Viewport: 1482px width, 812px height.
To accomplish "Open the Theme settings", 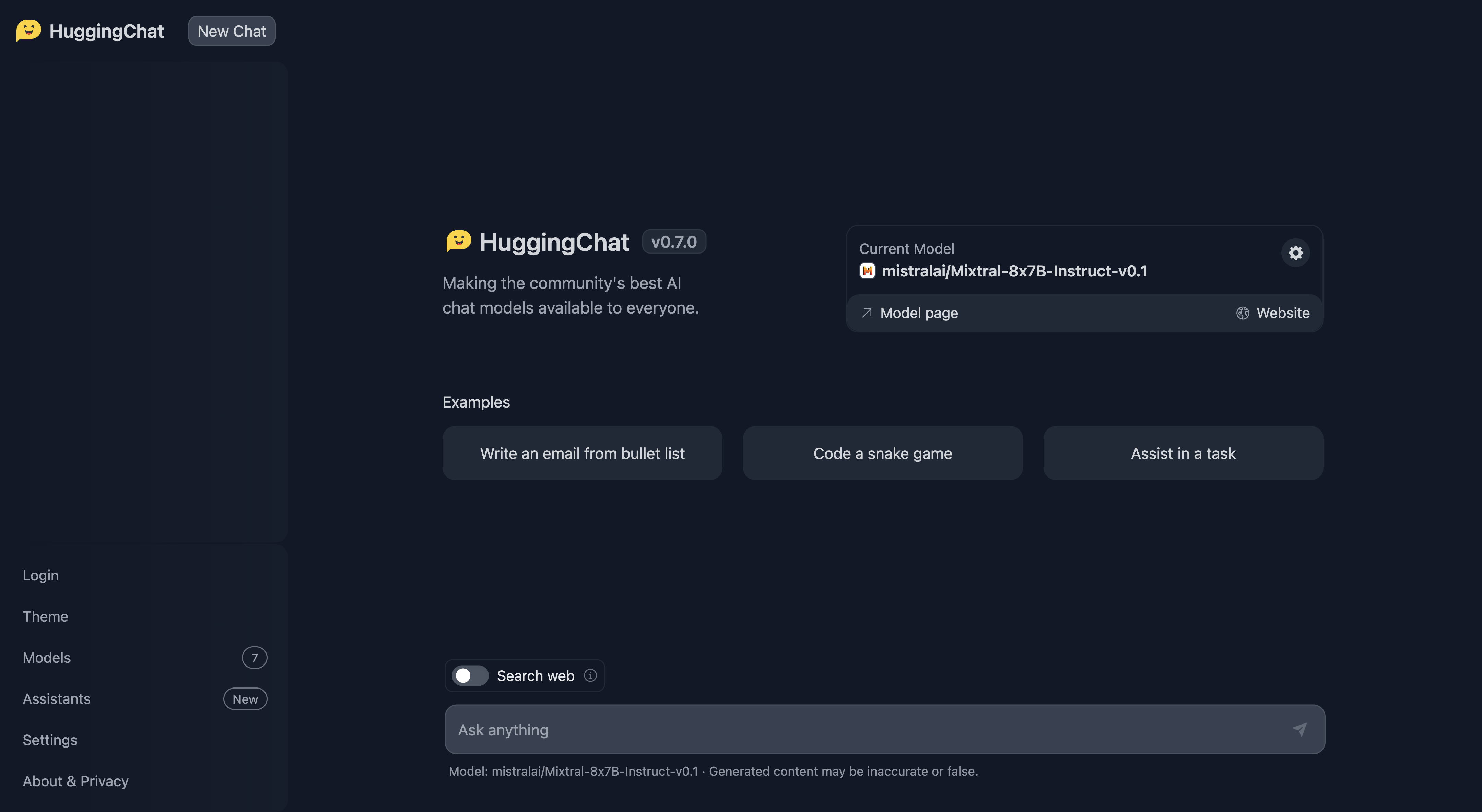I will click(x=45, y=616).
